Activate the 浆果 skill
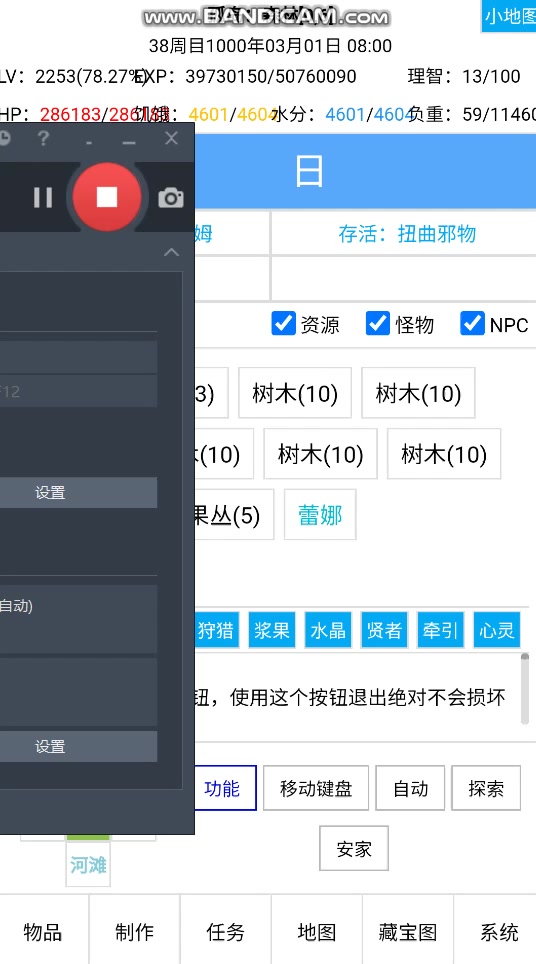Viewport: 536px width, 964px height. pyautogui.click(x=272, y=630)
